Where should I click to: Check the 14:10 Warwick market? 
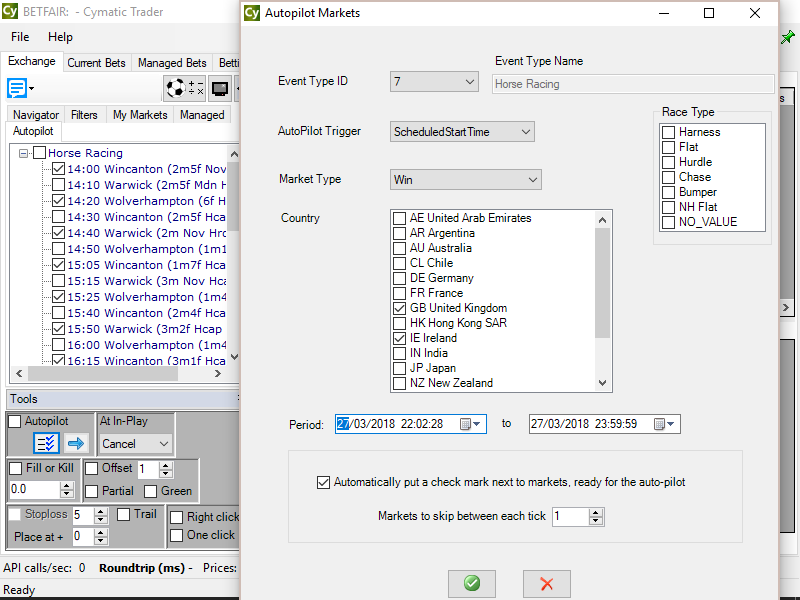[x=59, y=184]
